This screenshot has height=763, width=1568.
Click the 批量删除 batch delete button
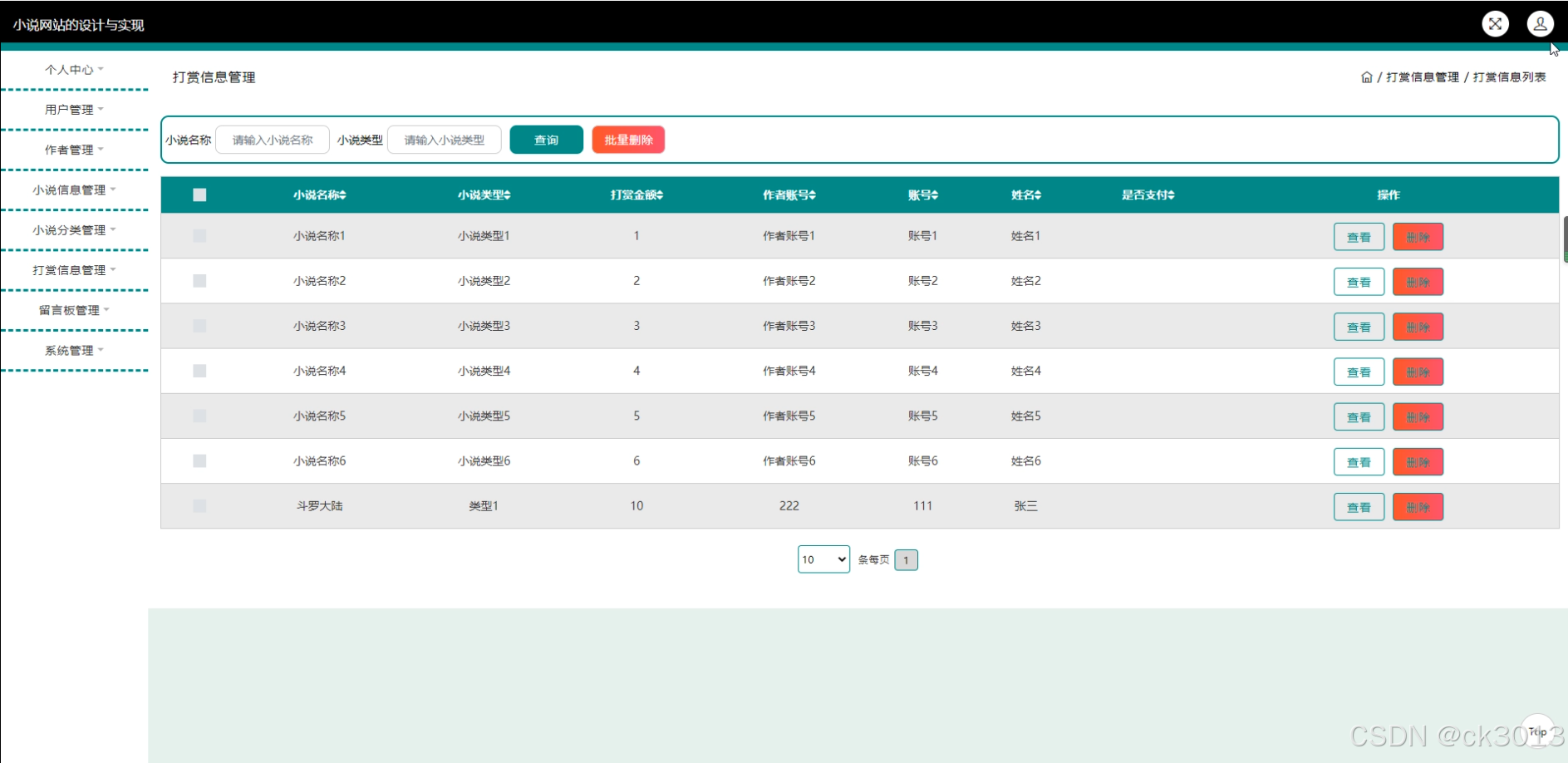click(628, 140)
